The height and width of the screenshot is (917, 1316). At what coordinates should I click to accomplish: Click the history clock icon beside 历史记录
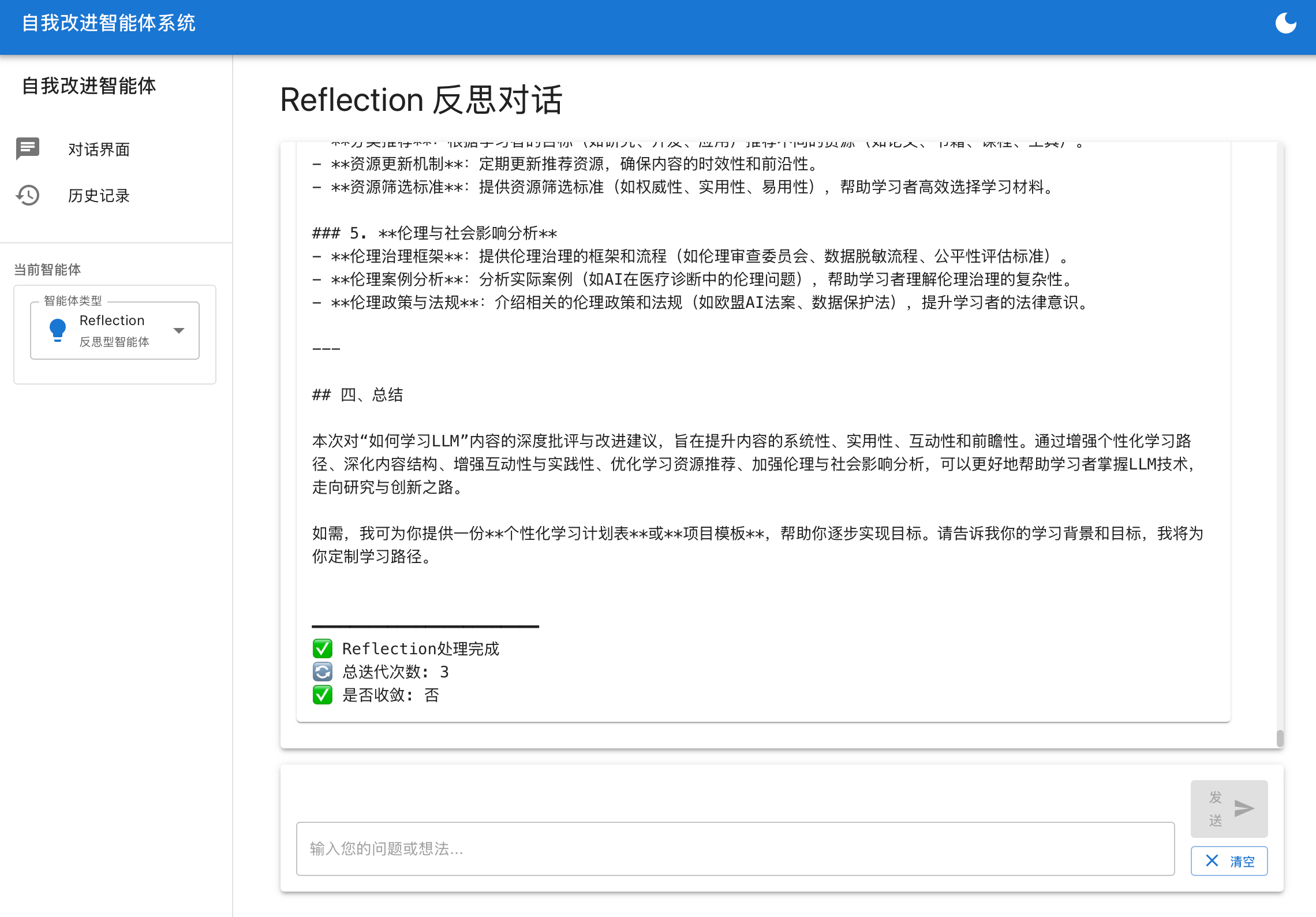coord(28,196)
